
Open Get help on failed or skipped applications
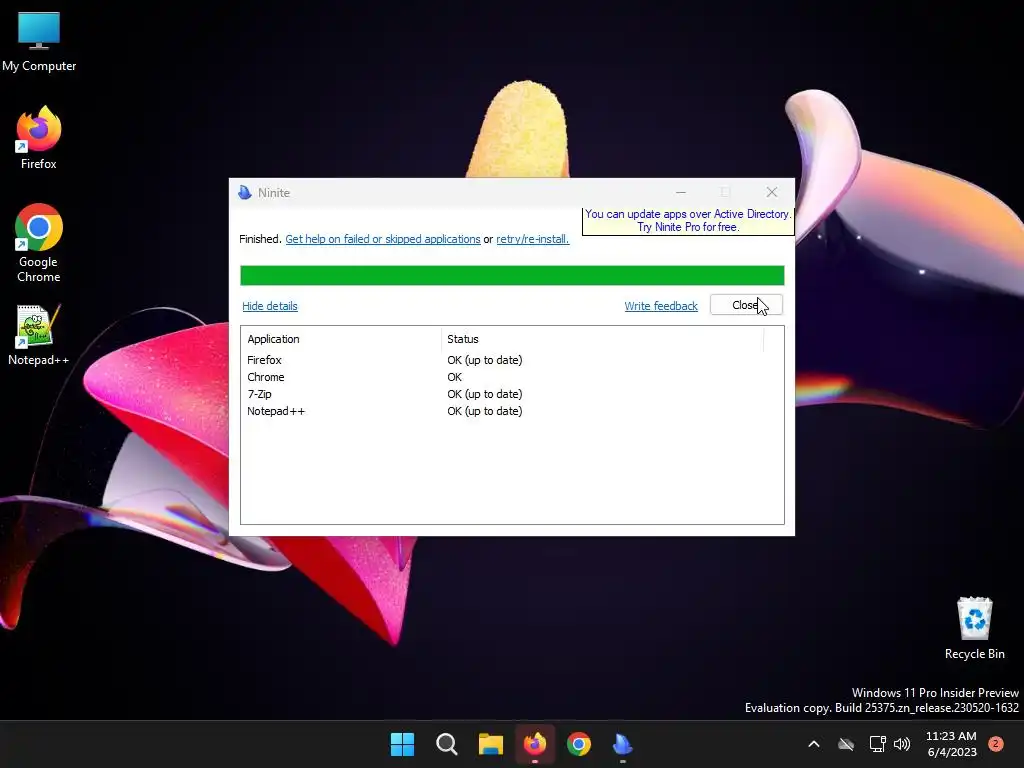pyautogui.click(x=383, y=239)
